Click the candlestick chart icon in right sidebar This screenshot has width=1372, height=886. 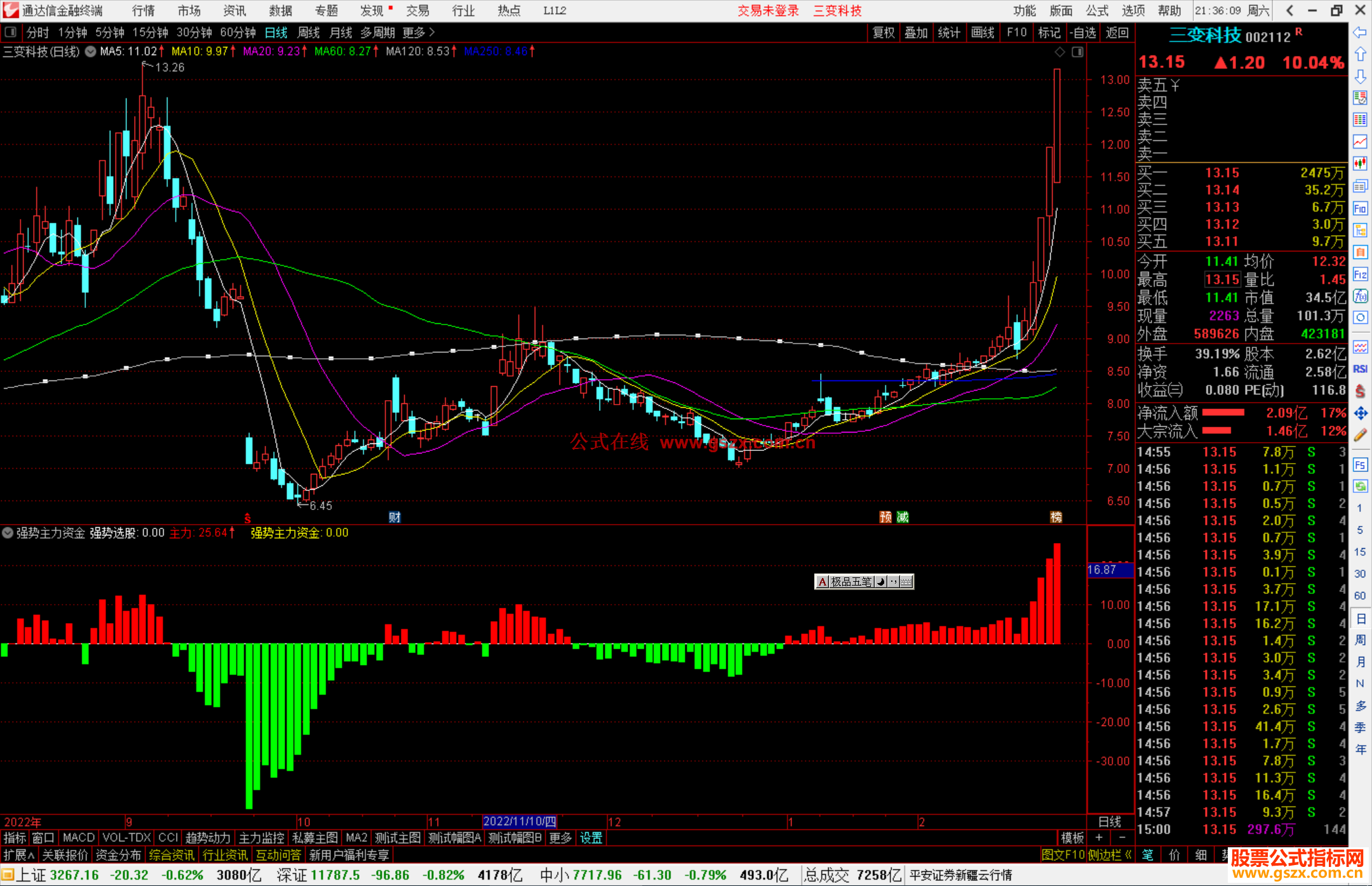click(x=1360, y=163)
